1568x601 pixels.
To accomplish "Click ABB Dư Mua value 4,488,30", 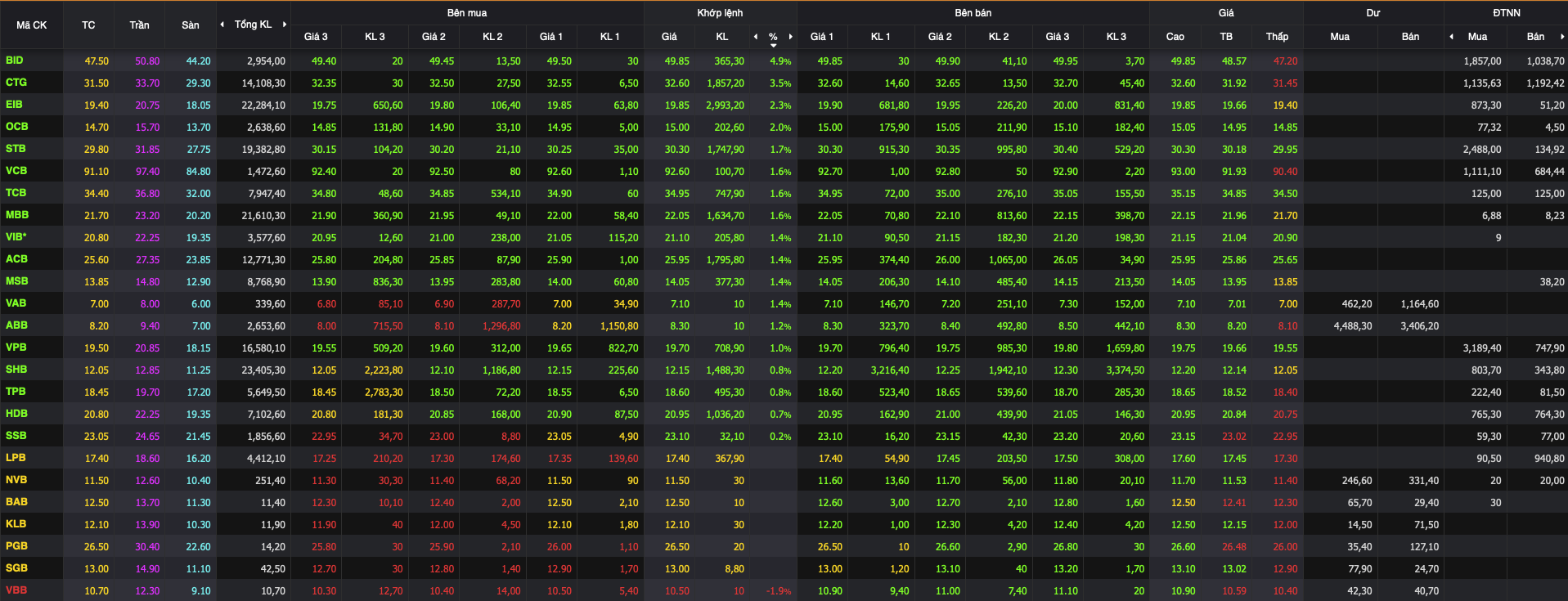I will (x=1353, y=326).
